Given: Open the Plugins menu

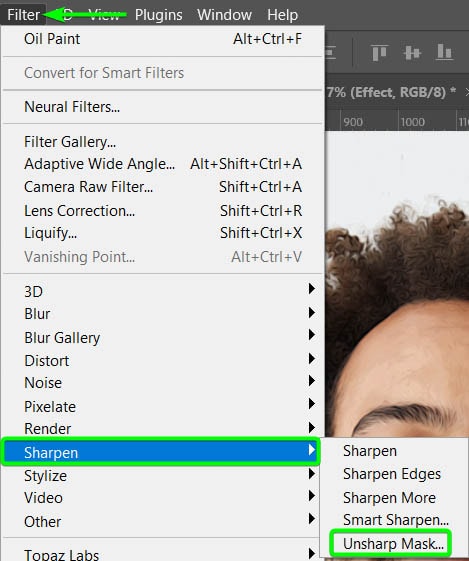Looking at the screenshot, I should click(x=158, y=15).
